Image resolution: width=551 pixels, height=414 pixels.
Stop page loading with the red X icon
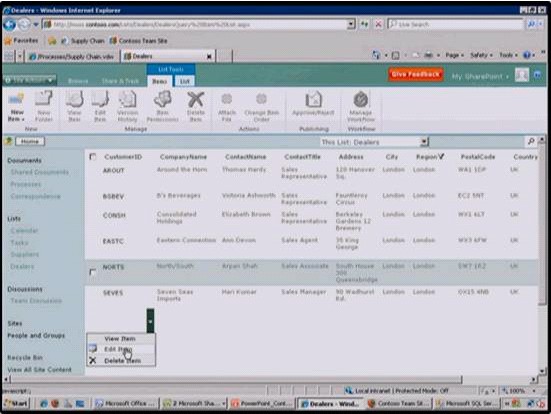[378, 24]
